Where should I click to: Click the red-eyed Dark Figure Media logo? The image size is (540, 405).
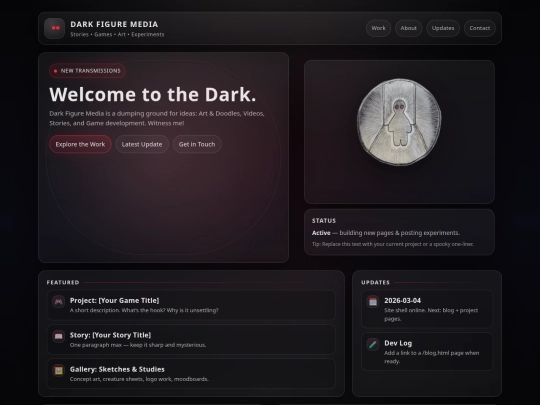[x=54, y=28]
